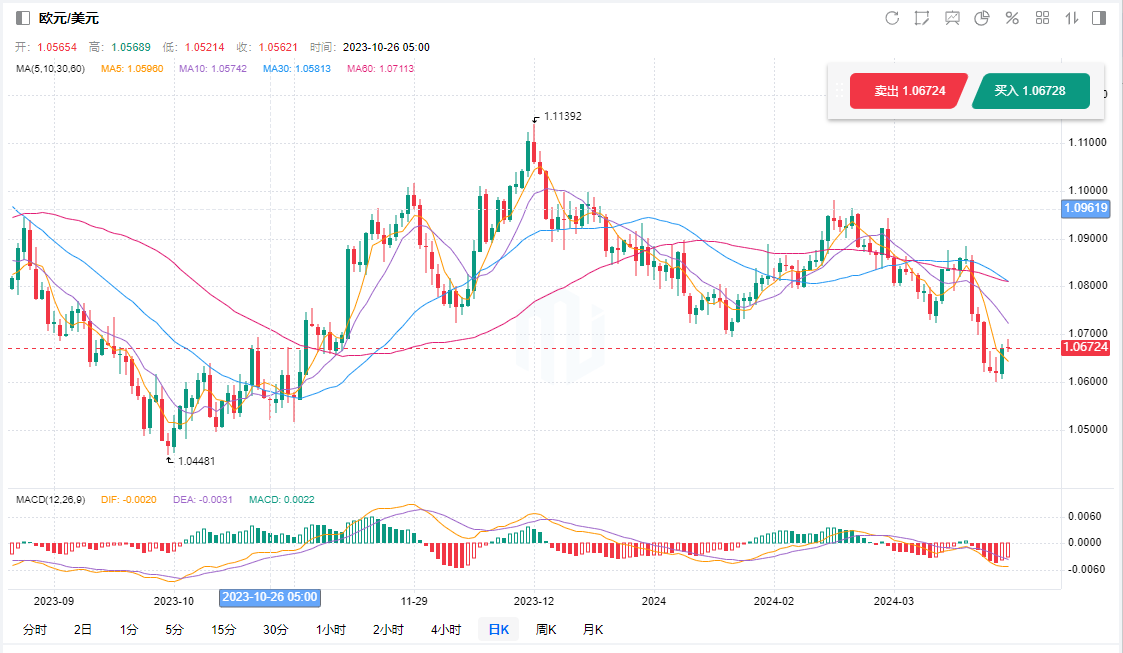This screenshot has height=653, width=1123.
Task: Open the four-square grid layout icon
Action: pyautogui.click(x=1042, y=18)
